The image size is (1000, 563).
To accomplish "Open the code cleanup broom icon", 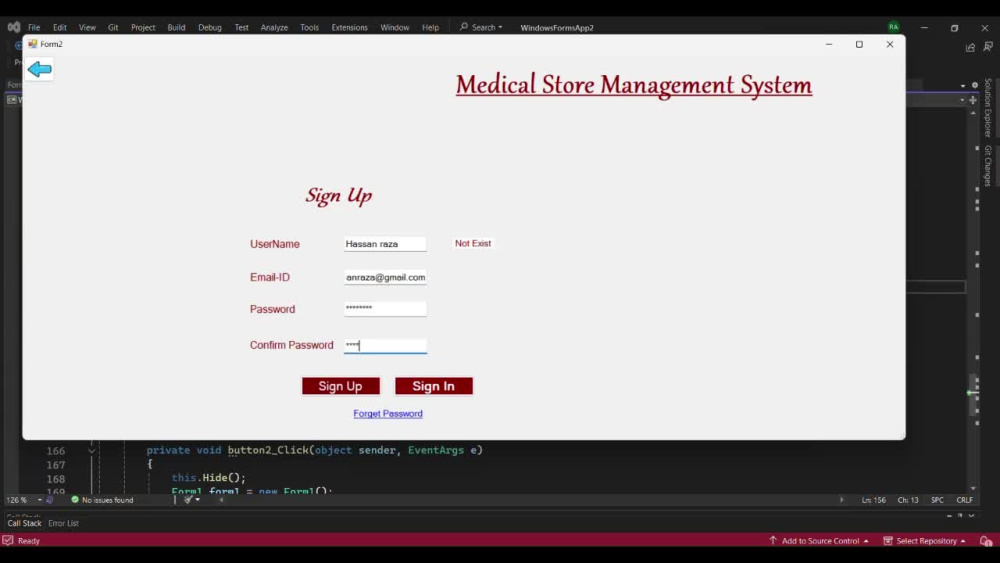I will (188, 500).
